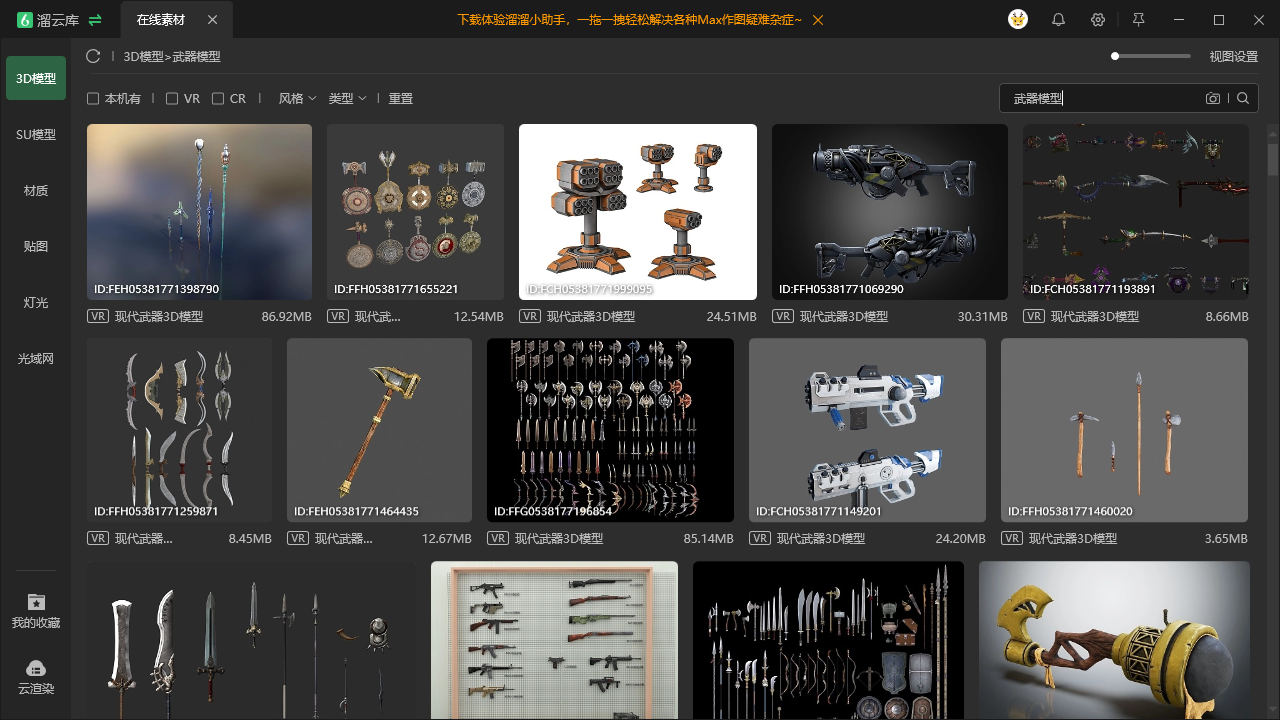Open the hammer thumbnail ID:FEH05381771464435
This screenshot has height=720, width=1280.
click(379, 430)
